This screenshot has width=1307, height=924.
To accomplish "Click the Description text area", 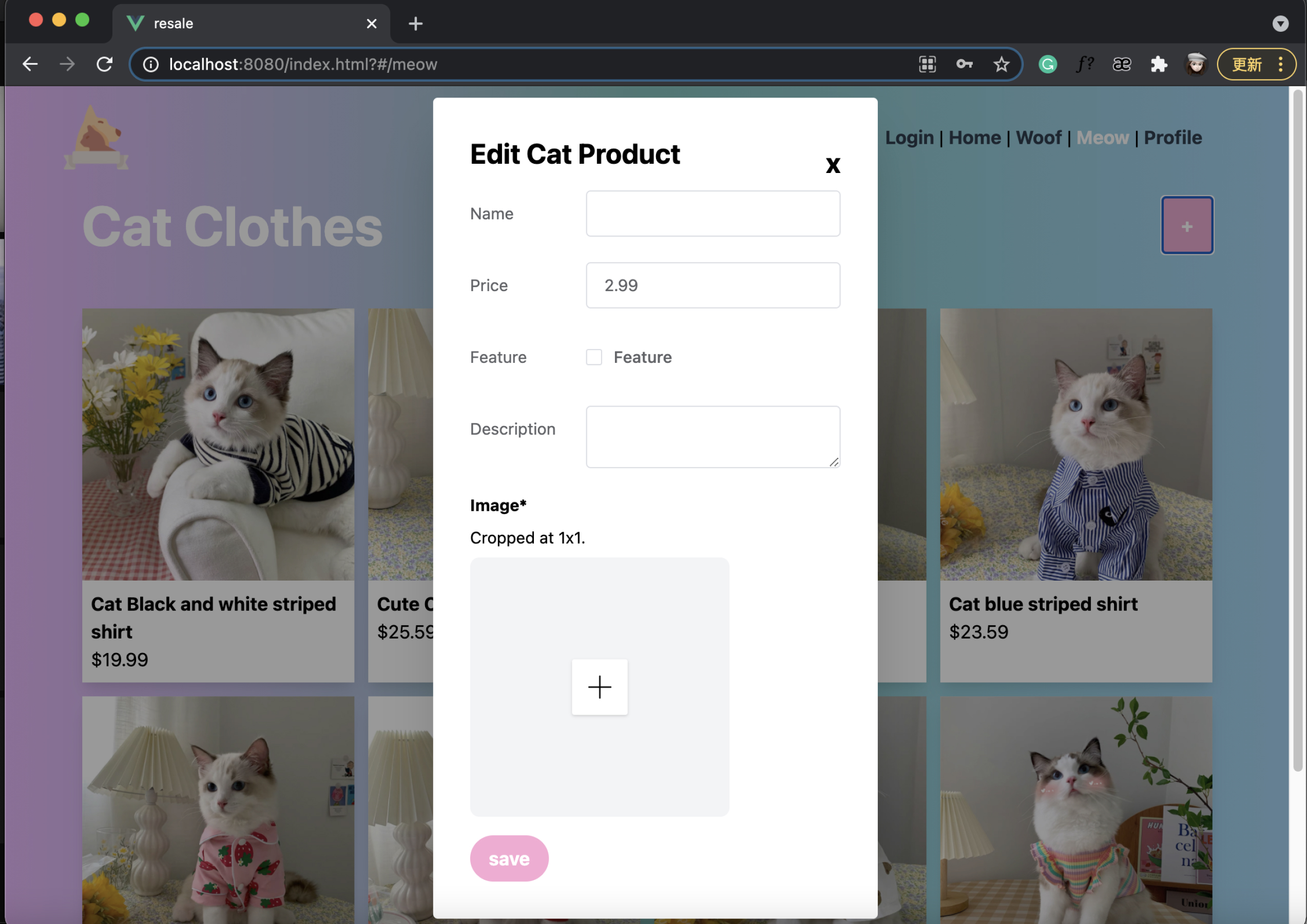I will 713,437.
